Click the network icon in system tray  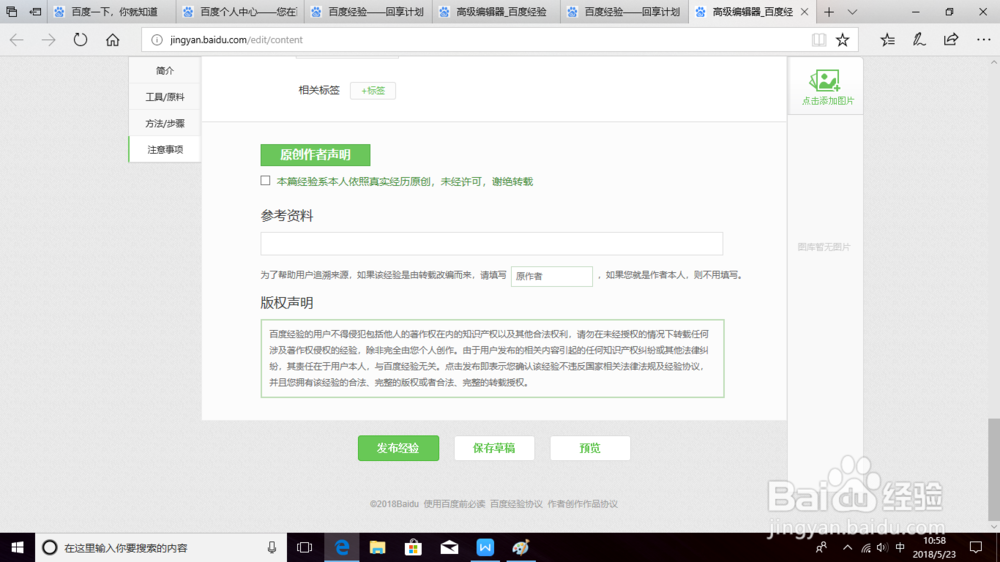tap(865, 547)
